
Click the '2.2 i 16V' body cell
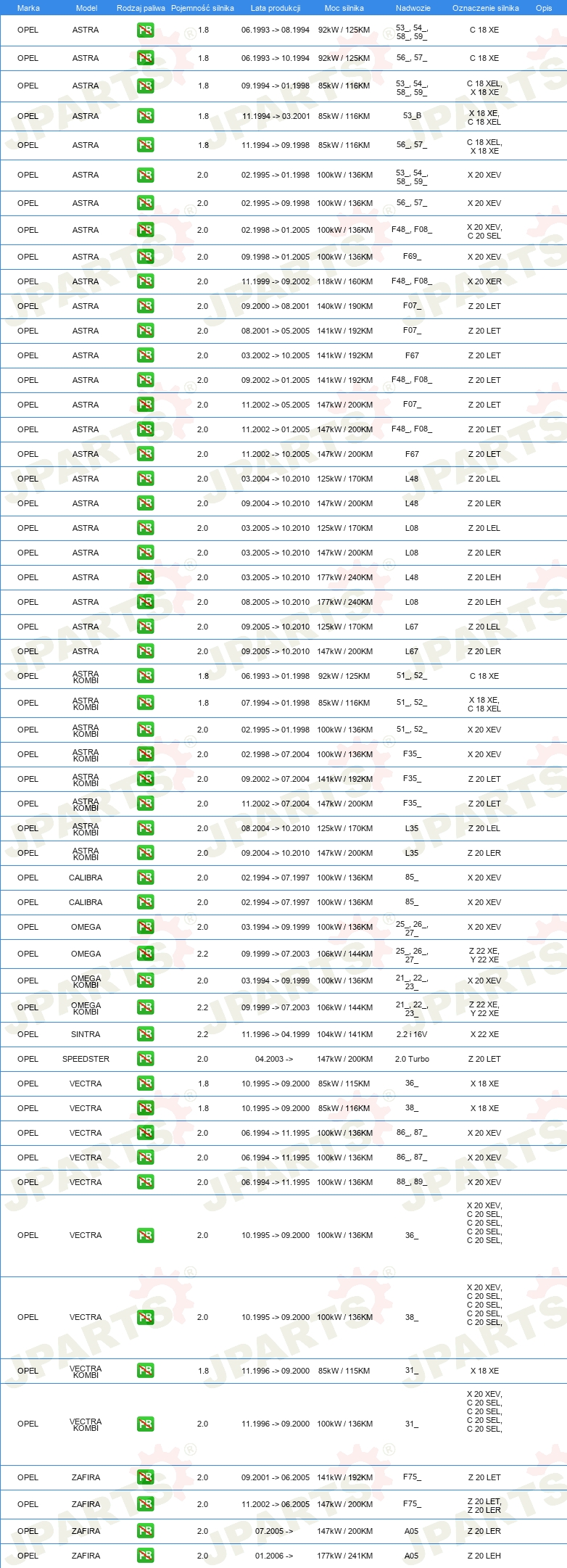tap(412, 1034)
